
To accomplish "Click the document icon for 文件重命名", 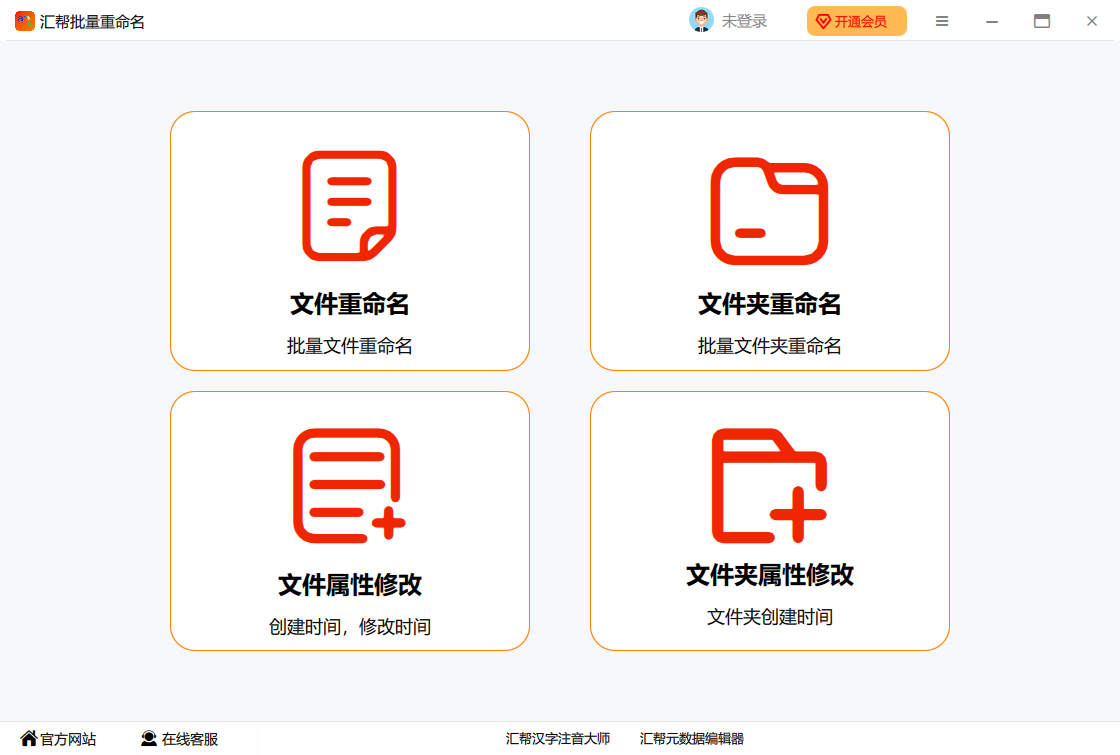I will [349, 206].
